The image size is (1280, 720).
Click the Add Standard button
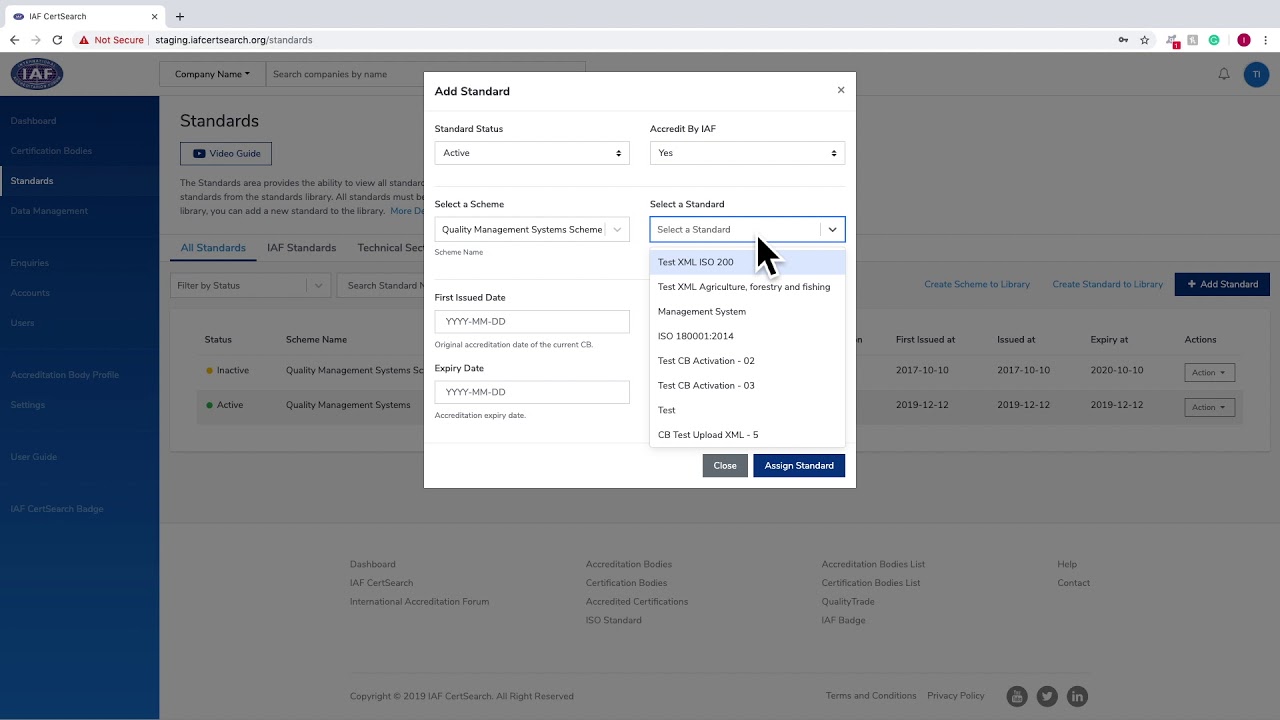[x=1222, y=284]
